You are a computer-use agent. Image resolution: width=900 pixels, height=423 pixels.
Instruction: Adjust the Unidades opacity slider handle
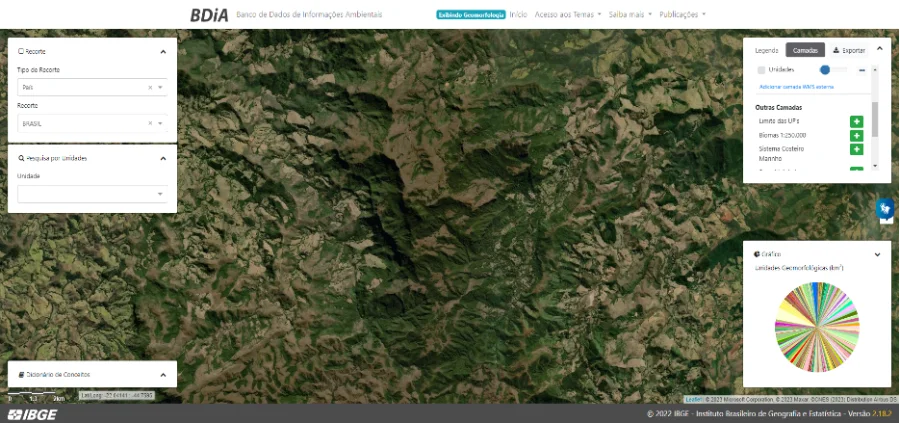[x=825, y=70]
